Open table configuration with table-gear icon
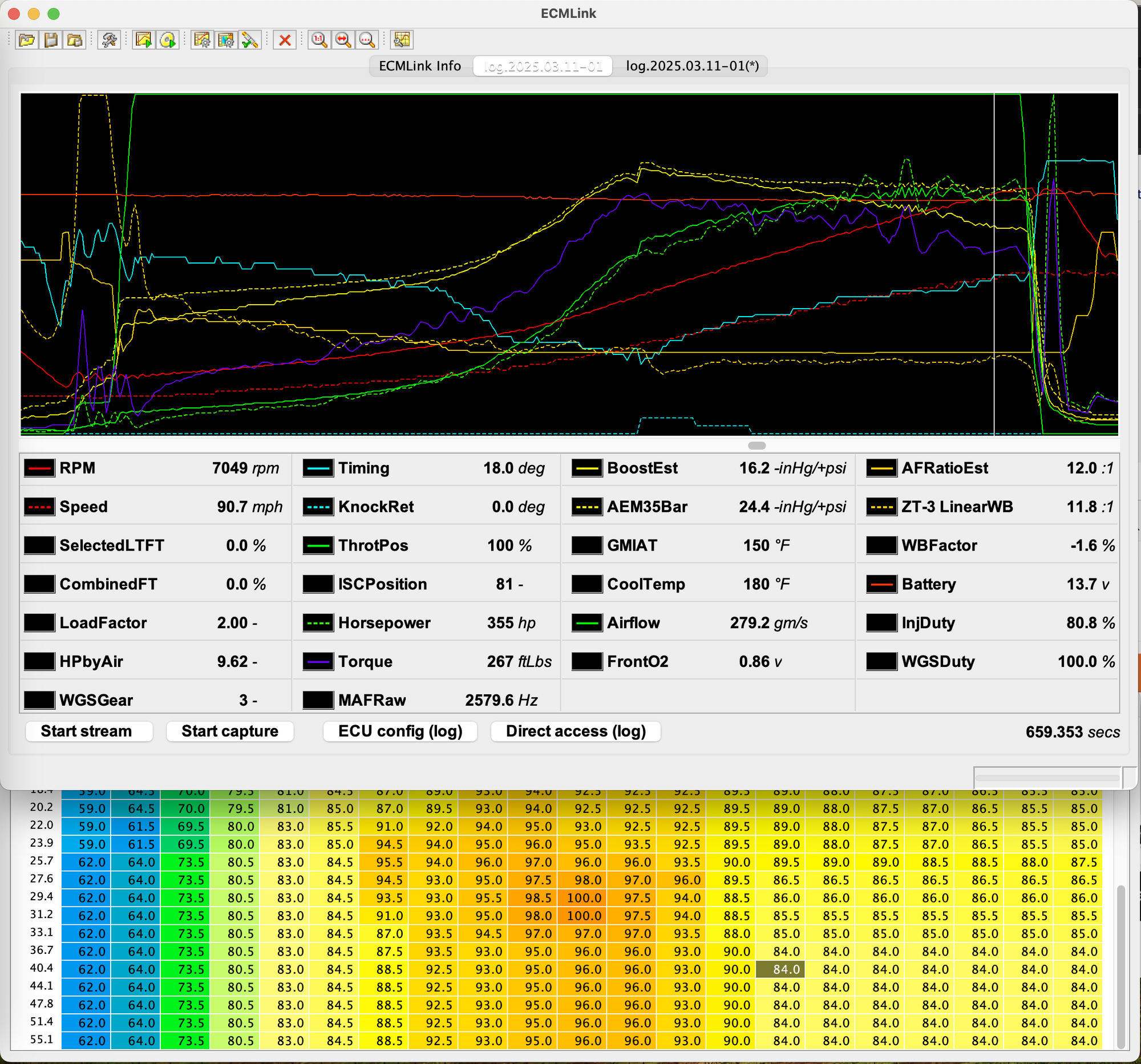This screenshot has height=1064, width=1141. pyautogui.click(x=226, y=39)
